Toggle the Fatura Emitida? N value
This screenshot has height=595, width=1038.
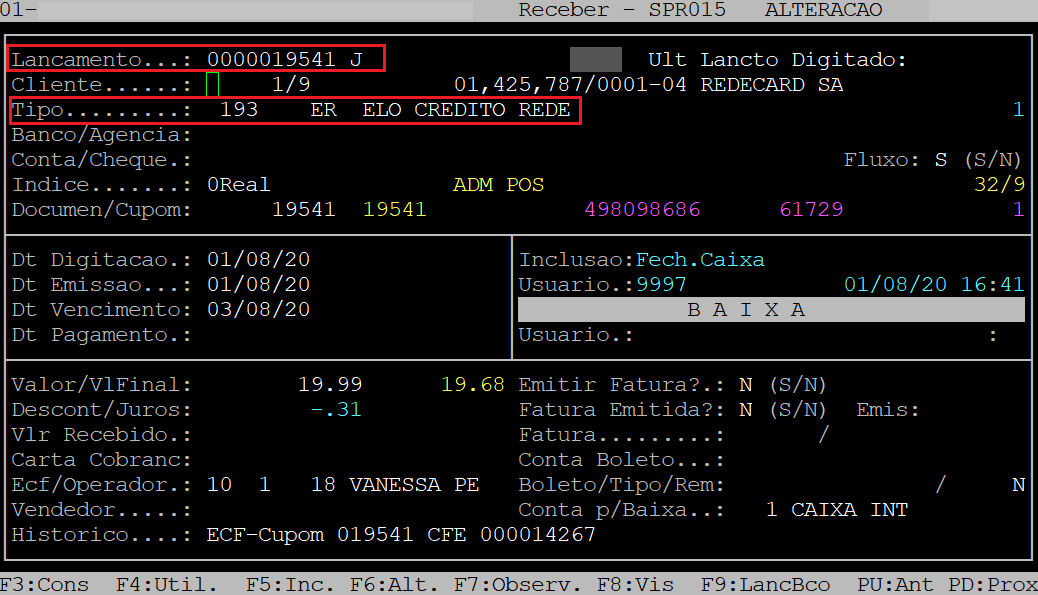[x=745, y=410]
